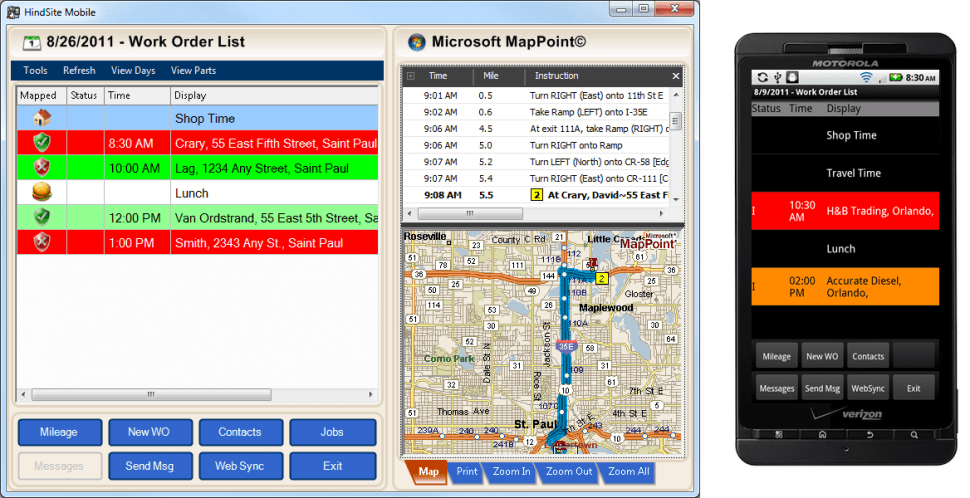The height and width of the screenshot is (498, 970).
Task: Click directions list horizontal scrollbar thumb
Action: pos(470,213)
